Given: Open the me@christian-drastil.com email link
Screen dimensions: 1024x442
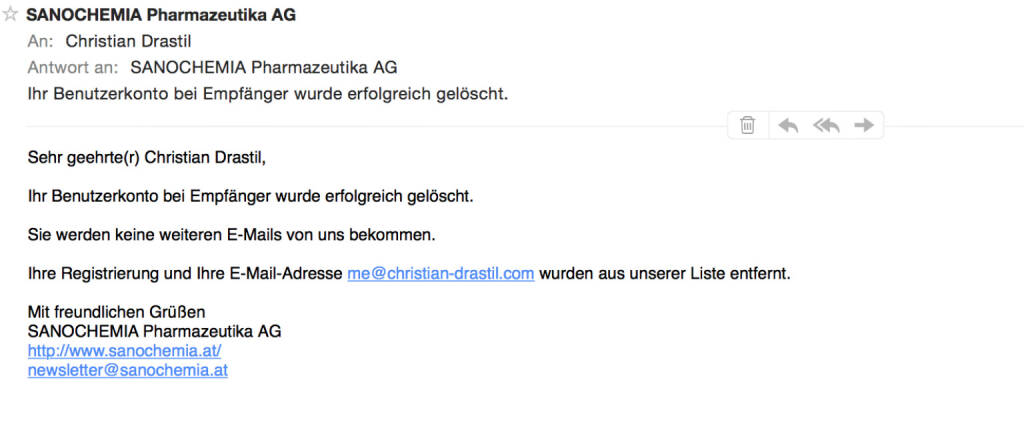Looking at the screenshot, I should [440, 273].
